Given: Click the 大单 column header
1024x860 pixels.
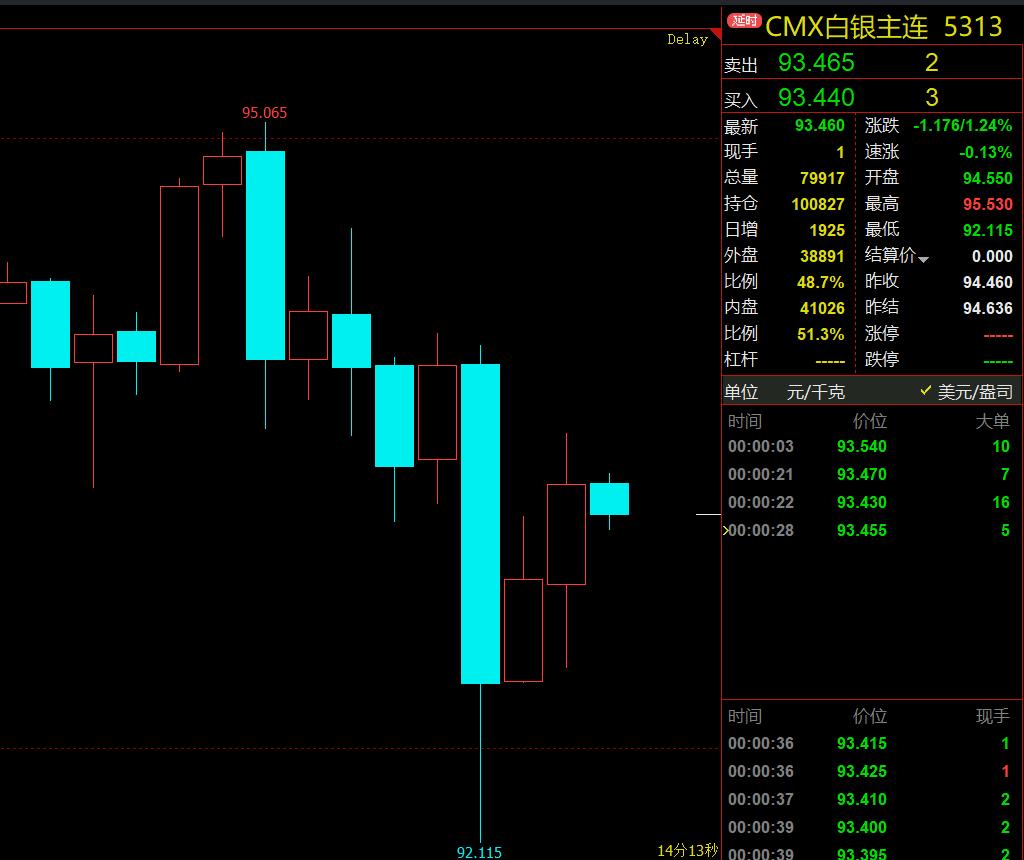Looking at the screenshot, I should [x=992, y=421].
